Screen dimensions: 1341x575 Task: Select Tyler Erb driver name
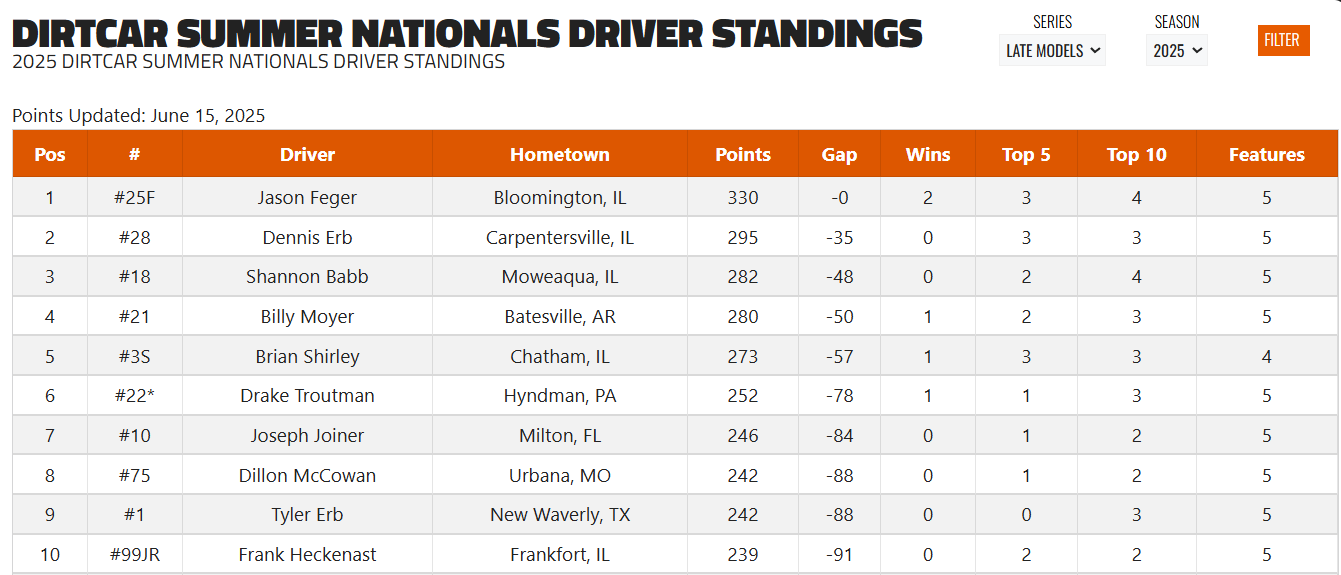[x=307, y=515]
